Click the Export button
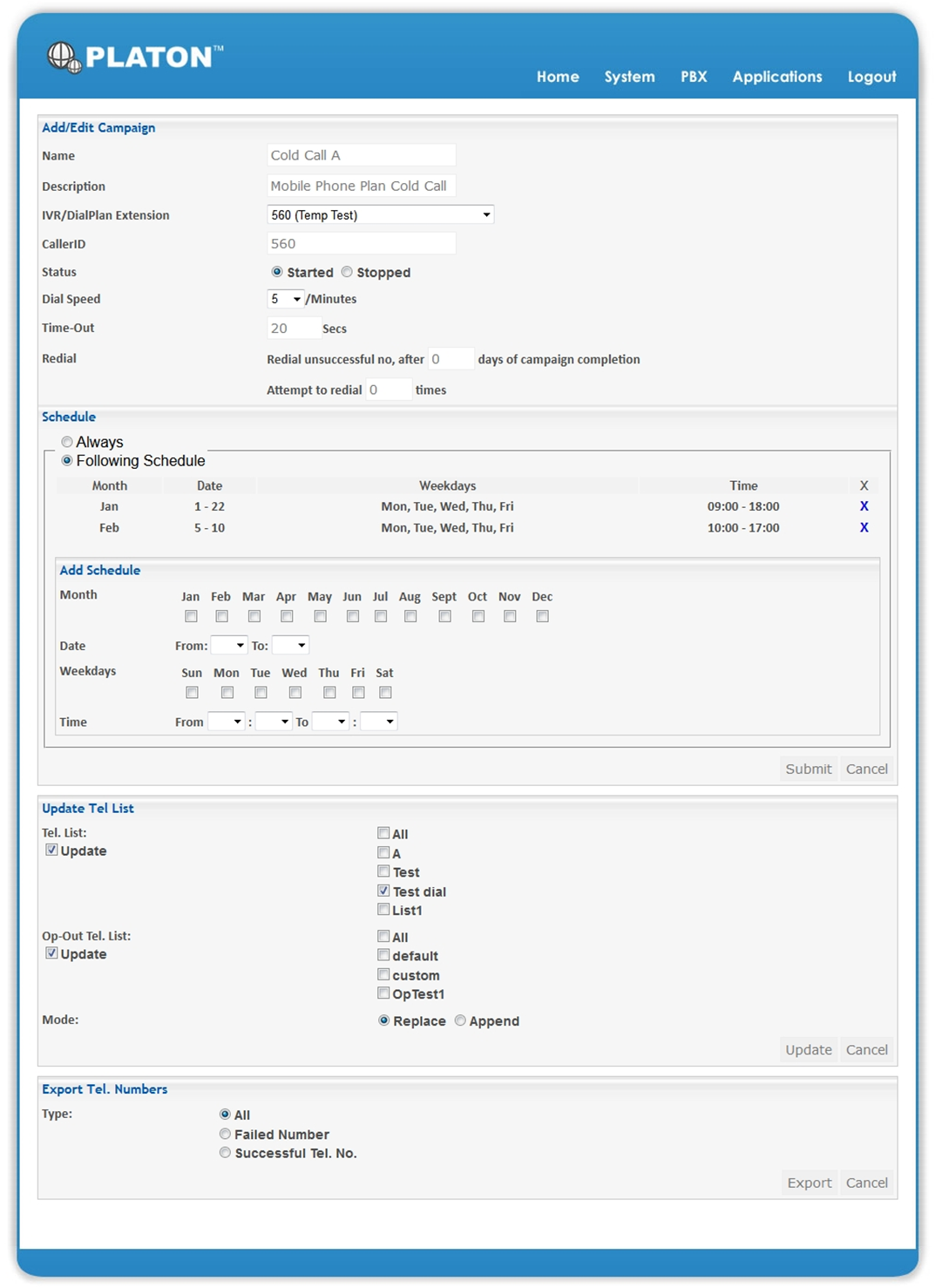Image resolution: width=942 pixels, height=1288 pixels. tap(809, 1183)
